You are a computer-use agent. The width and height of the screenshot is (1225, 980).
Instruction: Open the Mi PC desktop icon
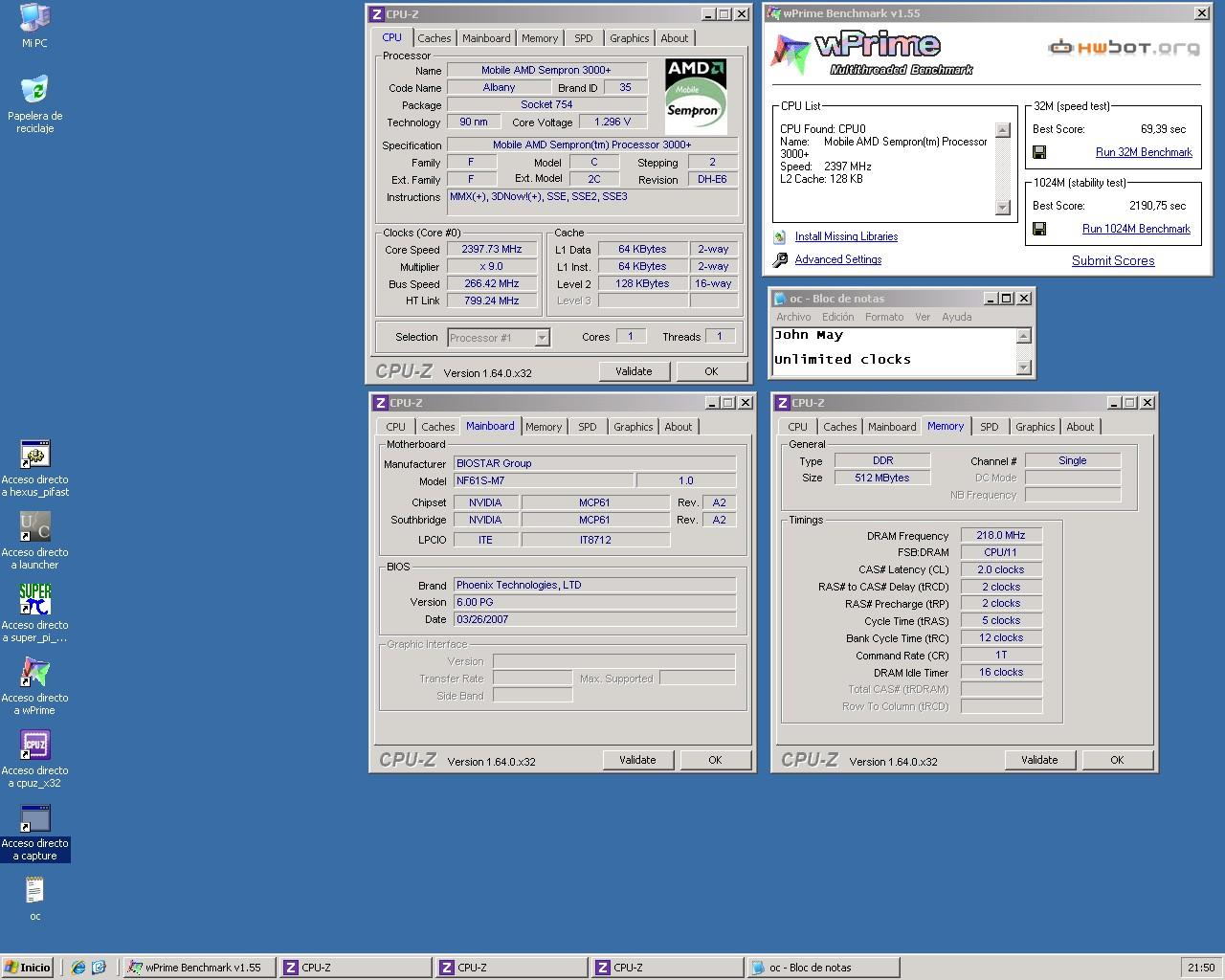(x=34, y=17)
